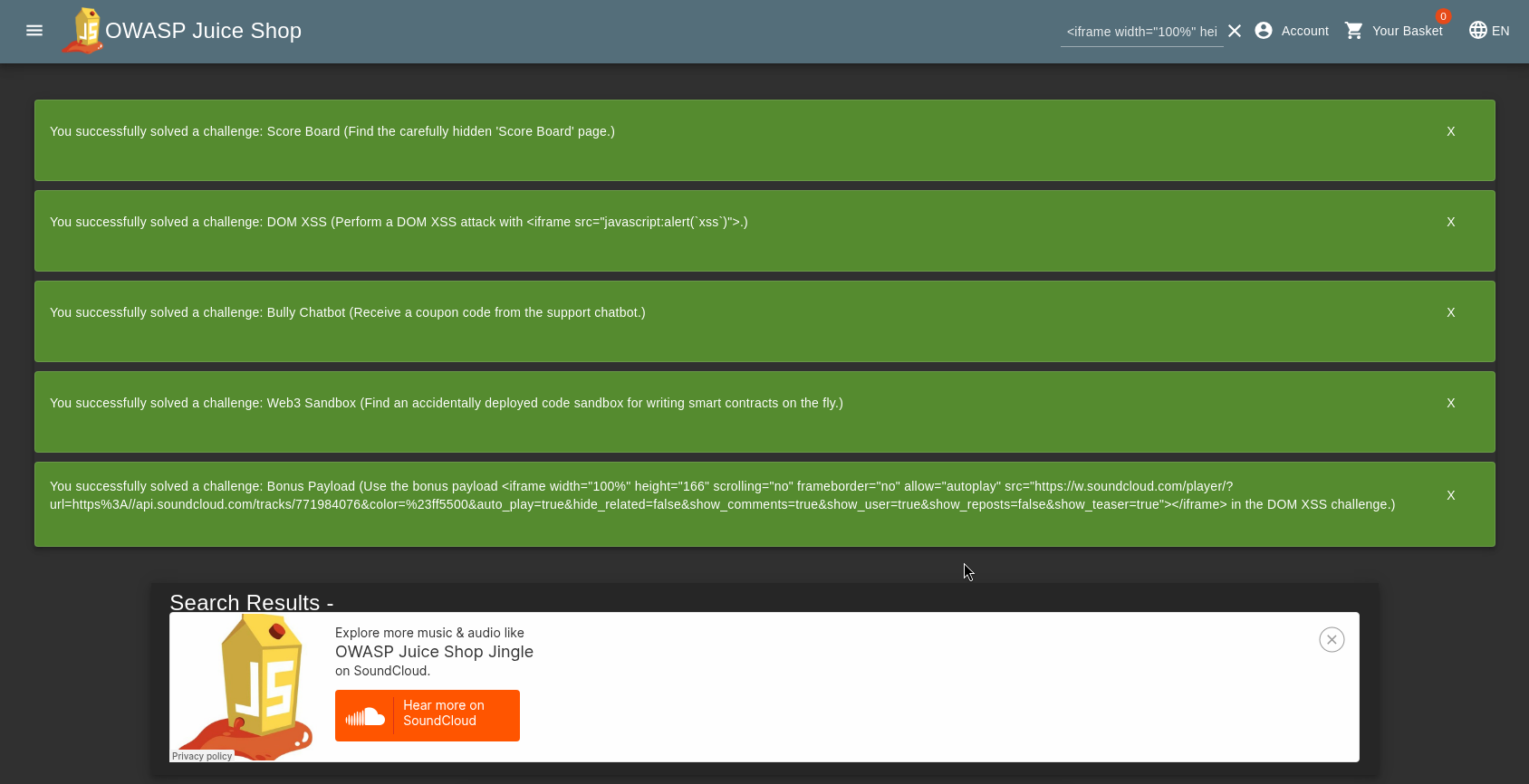Screen dimensions: 1529x784
Task: Click the Account user icon
Action: coord(1264,31)
